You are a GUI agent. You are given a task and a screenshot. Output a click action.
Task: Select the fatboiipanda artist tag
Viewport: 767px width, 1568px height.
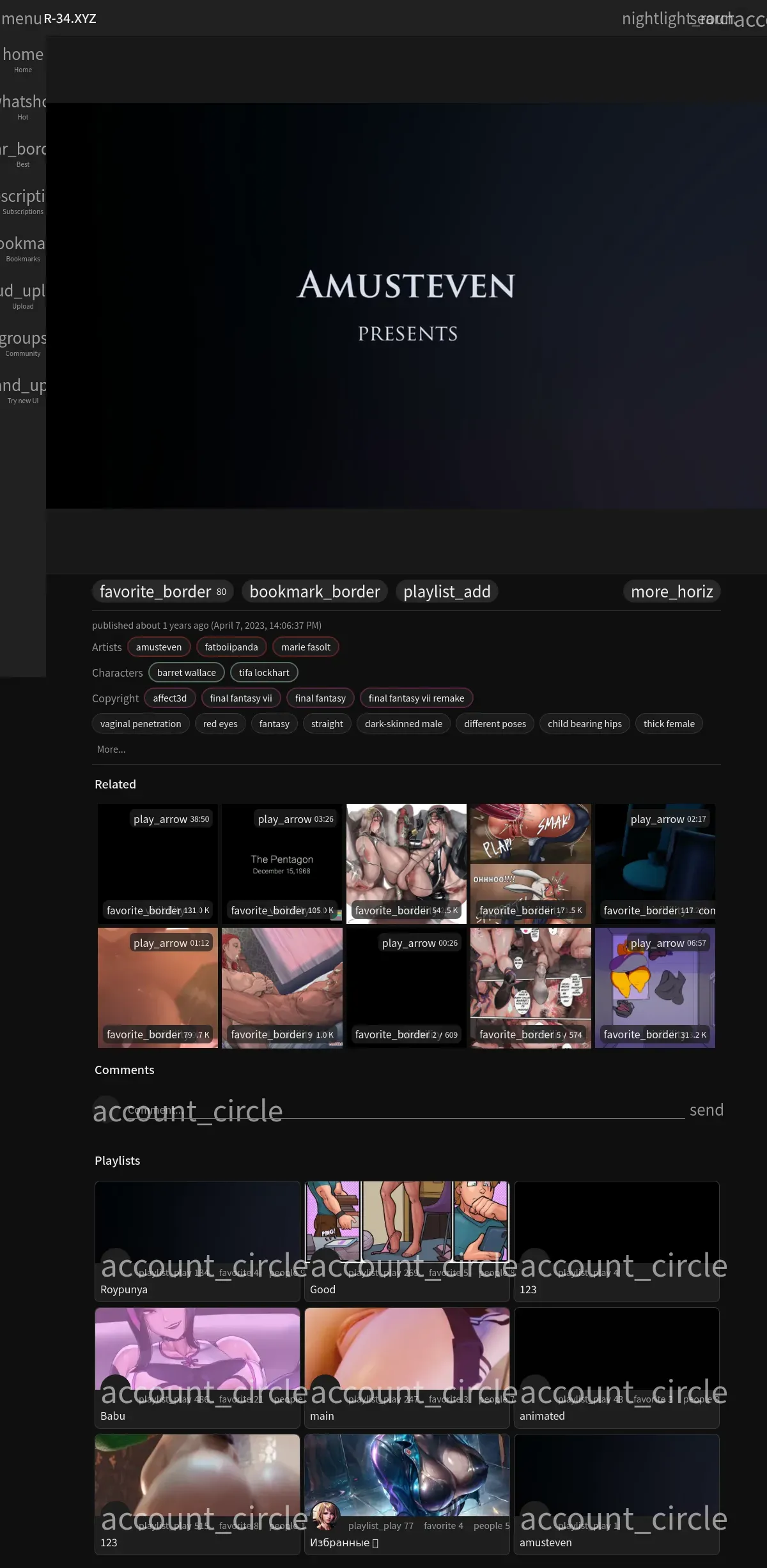(x=231, y=647)
